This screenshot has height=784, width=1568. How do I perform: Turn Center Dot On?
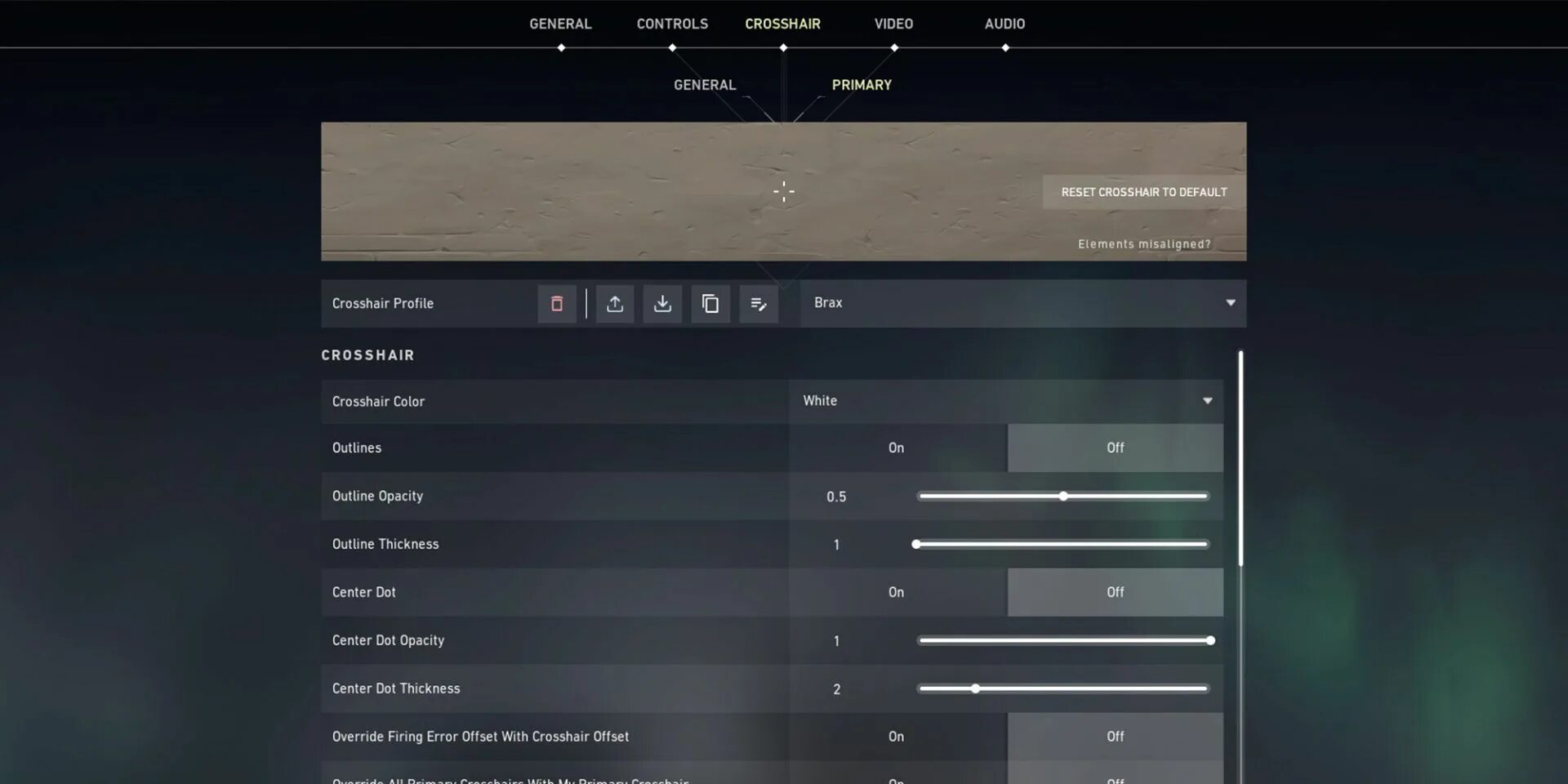click(x=898, y=592)
